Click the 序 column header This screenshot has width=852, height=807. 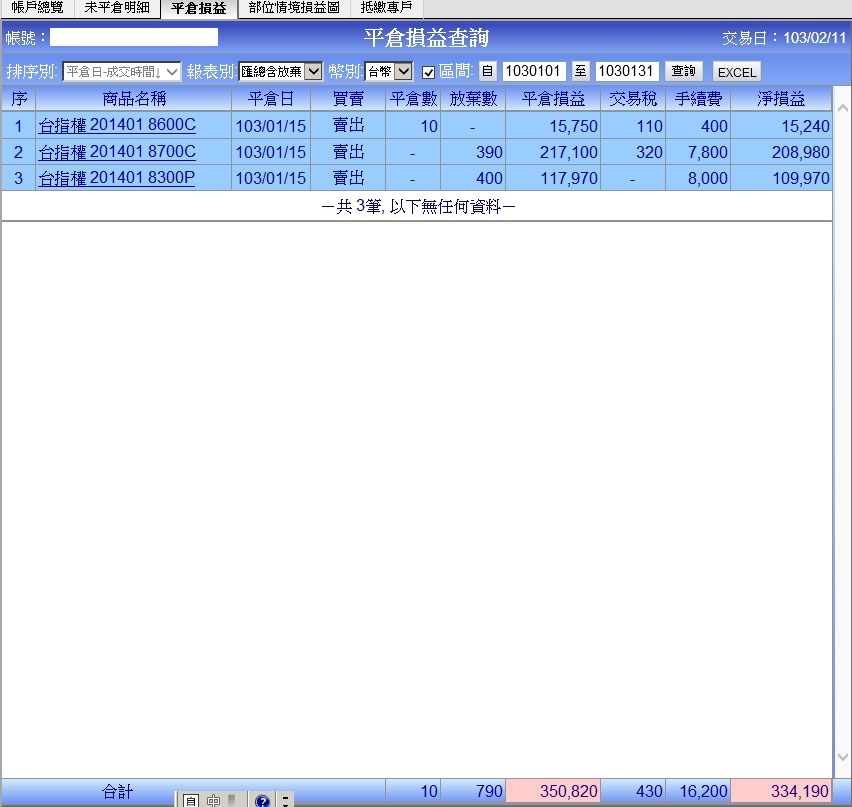click(x=18, y=98)
